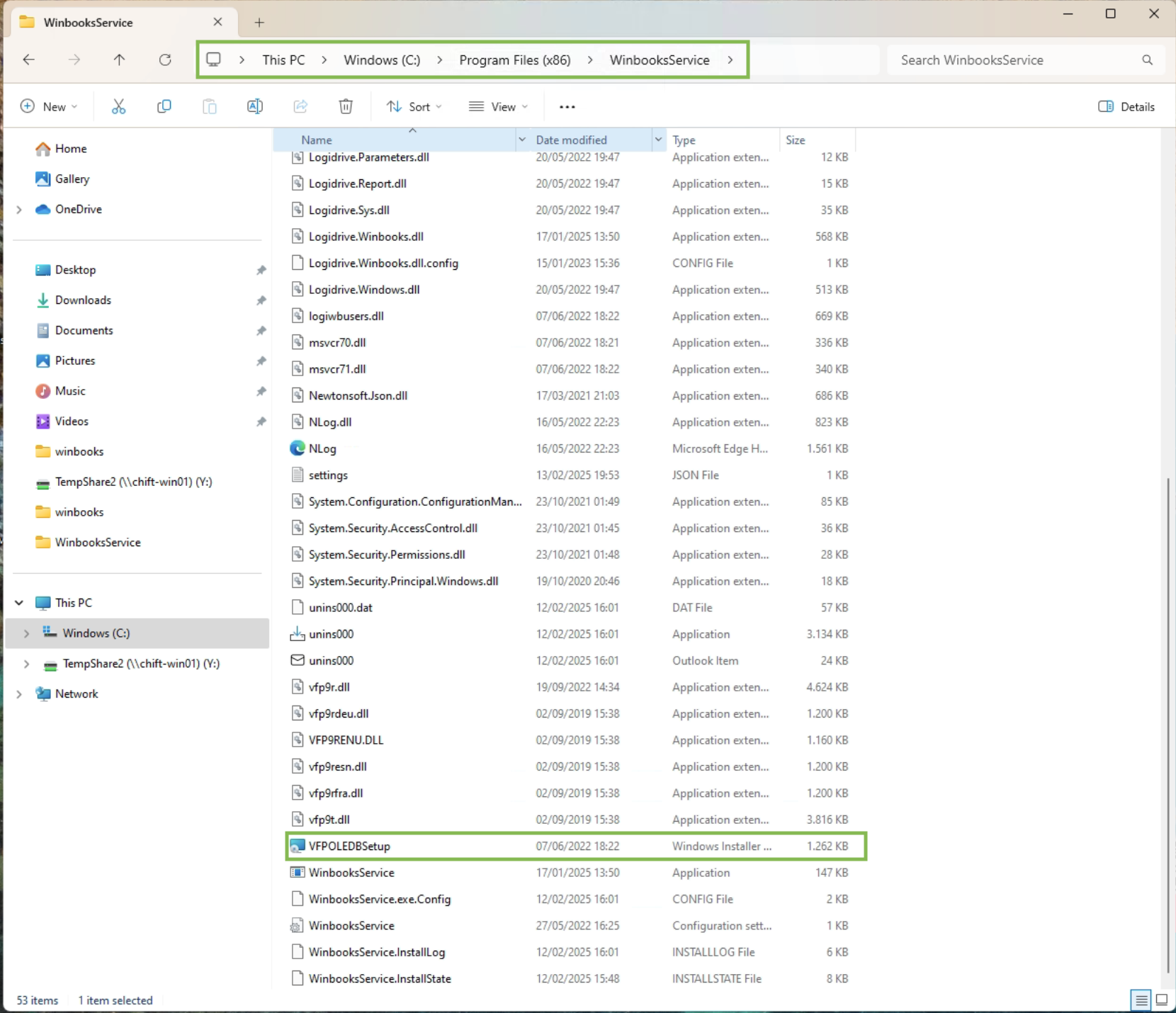This screenshot has height=1013, width=1176.
Task: Refresh the current folder view
Action: 165,60
